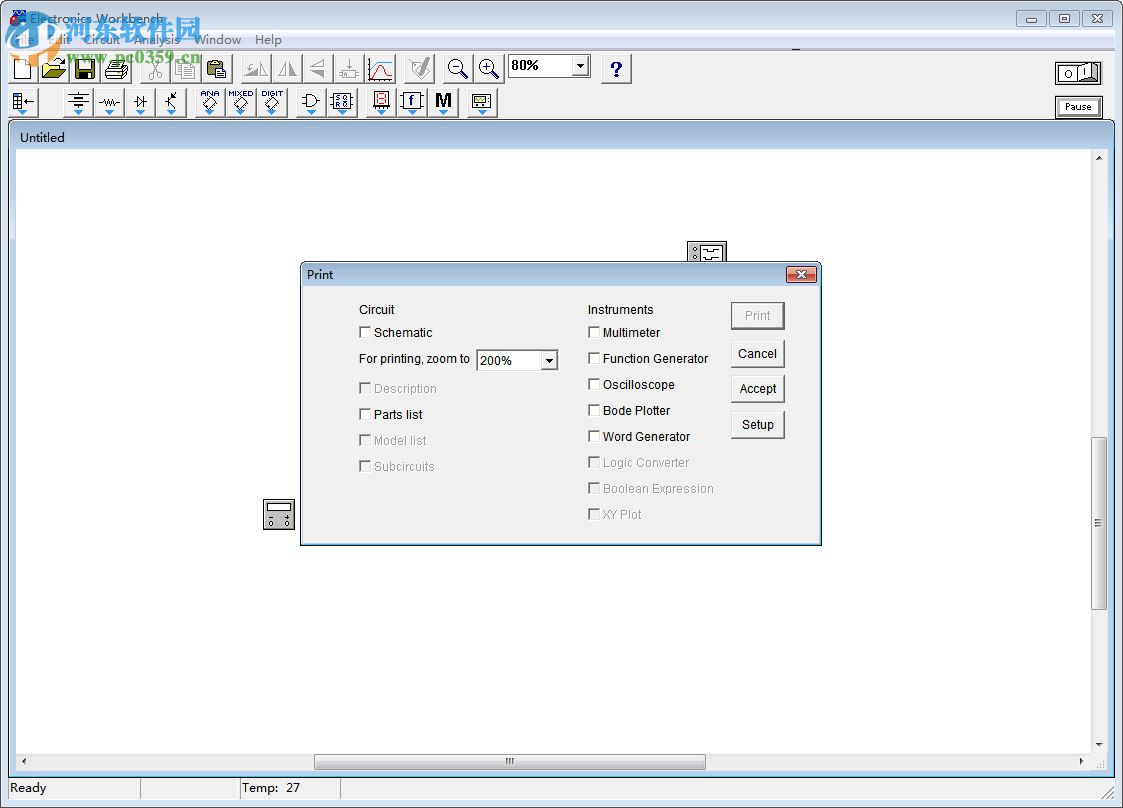Tick the Parts list checkbox
The image size is (1123, 808).
366,415
